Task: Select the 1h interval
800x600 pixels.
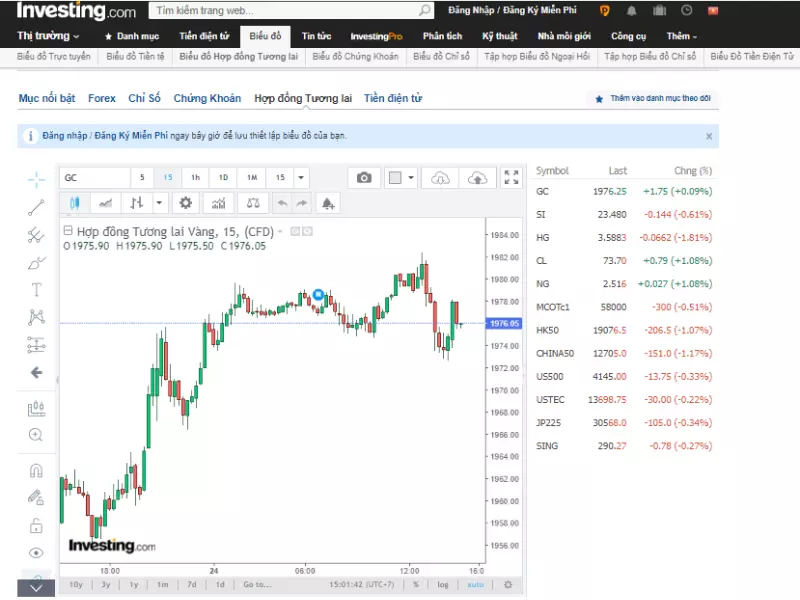Action: click(196, 178)
